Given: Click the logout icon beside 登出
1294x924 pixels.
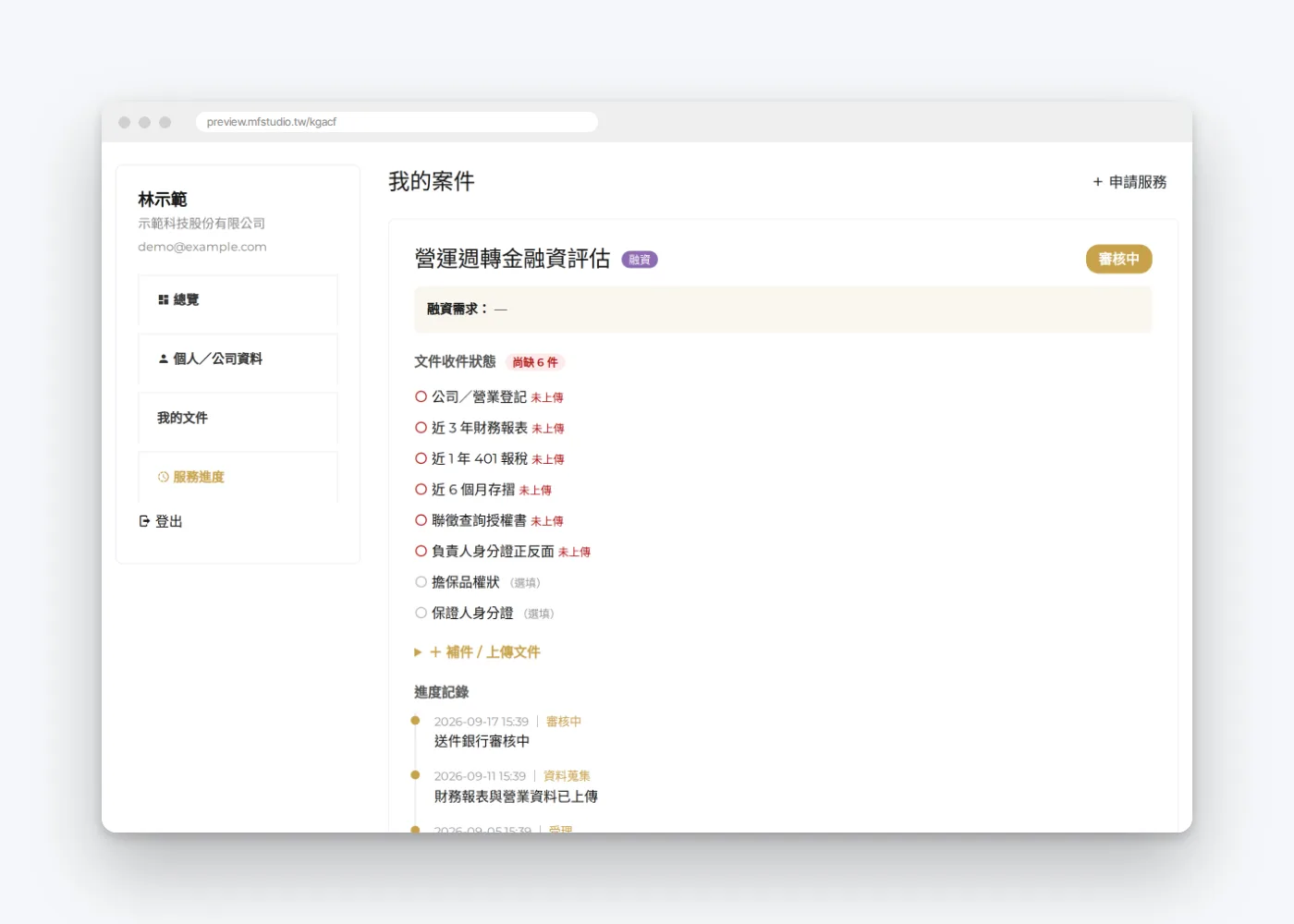Looking at the screenshot, I should click(144, 521).
